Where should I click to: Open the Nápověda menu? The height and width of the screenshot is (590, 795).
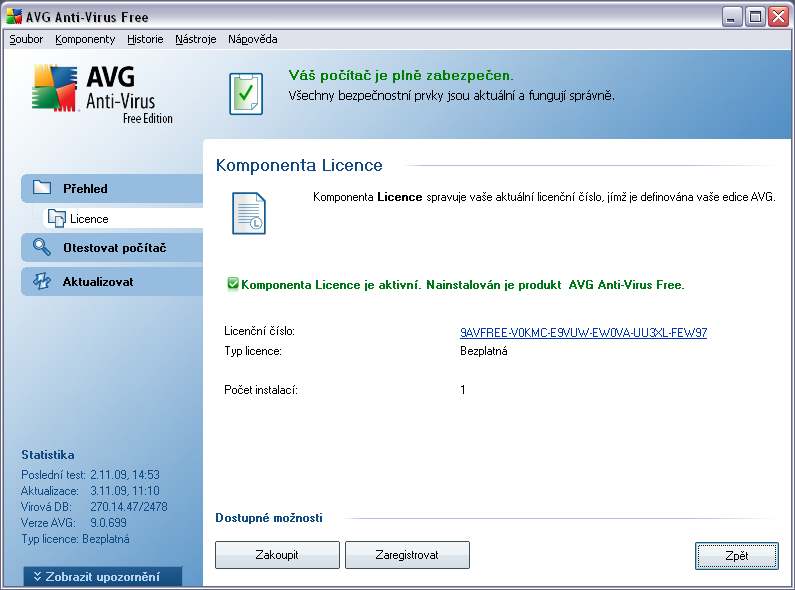pyautogui.click(x=252, y=39)
